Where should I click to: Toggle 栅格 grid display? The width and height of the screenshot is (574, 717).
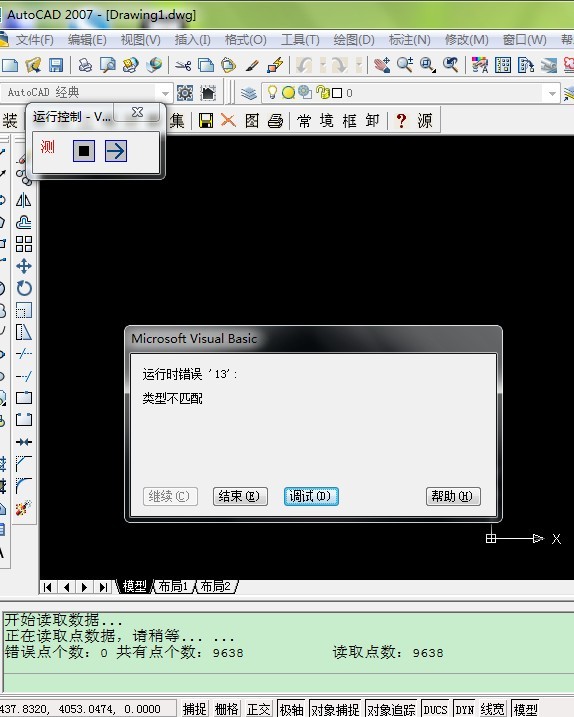click(227, 709)
